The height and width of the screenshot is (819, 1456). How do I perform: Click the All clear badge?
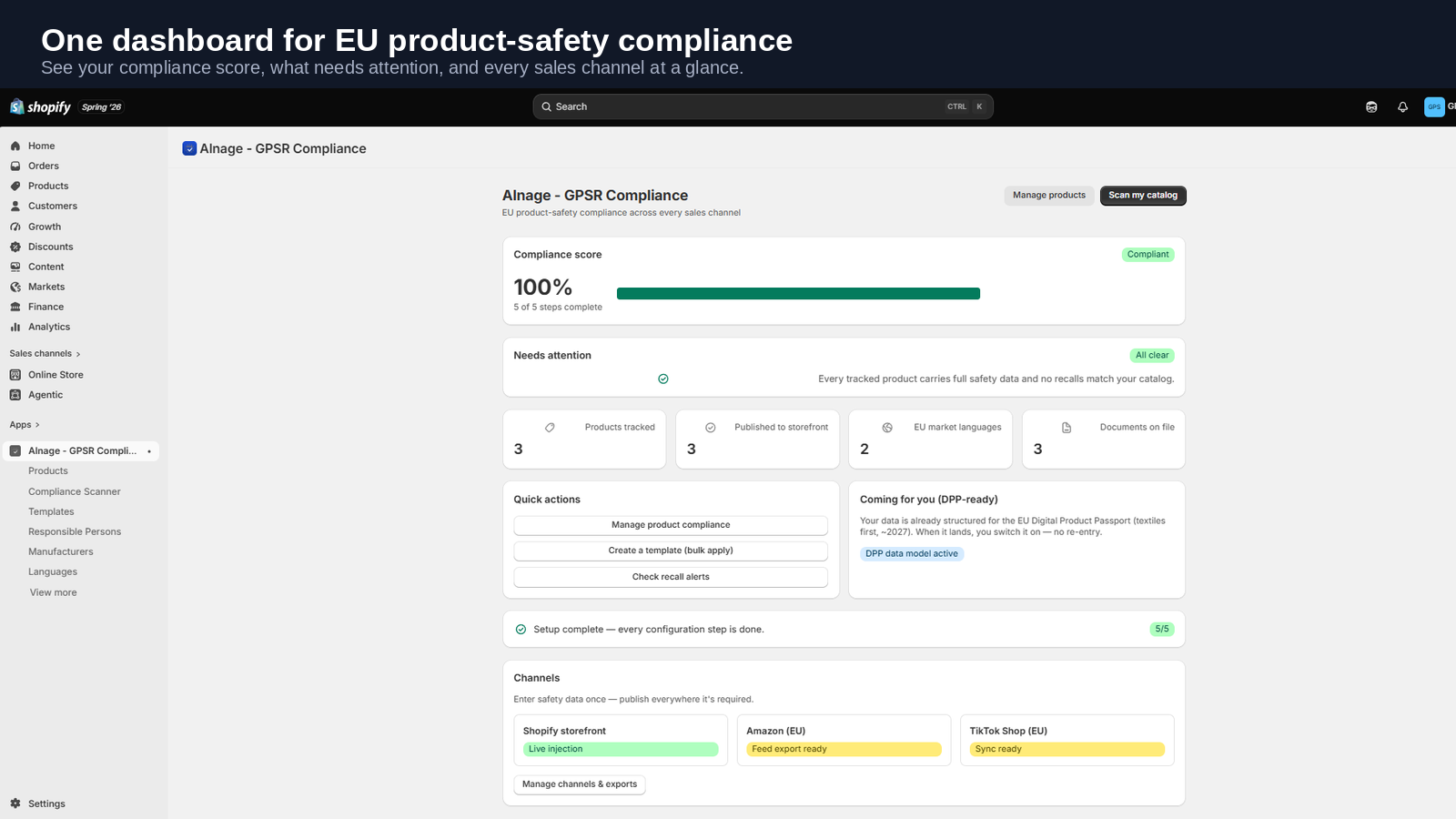(1152, 356)
